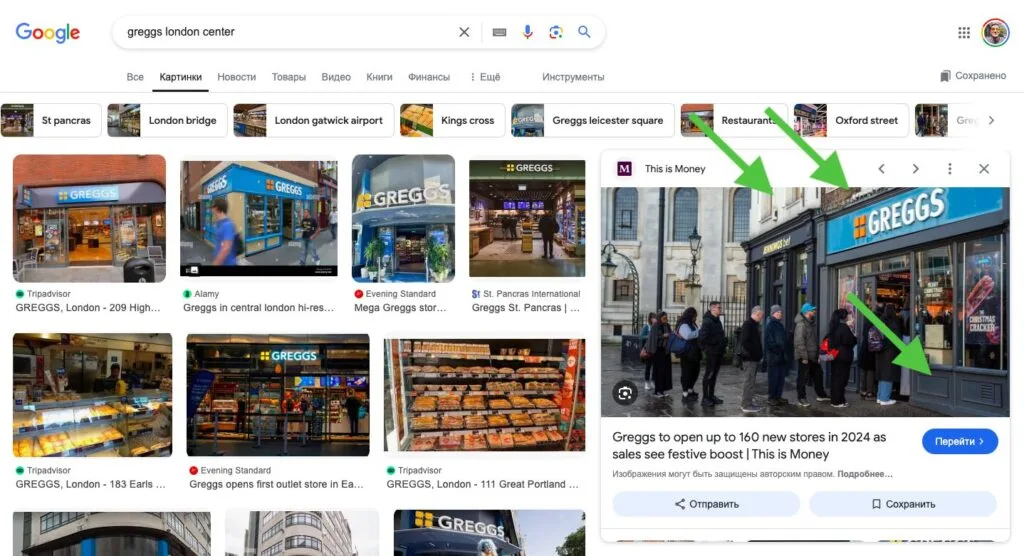This screenshot has height=556, width=1024.
Task: Click "Greggs in central london hi-res..." caption
Action: [259, 308]
